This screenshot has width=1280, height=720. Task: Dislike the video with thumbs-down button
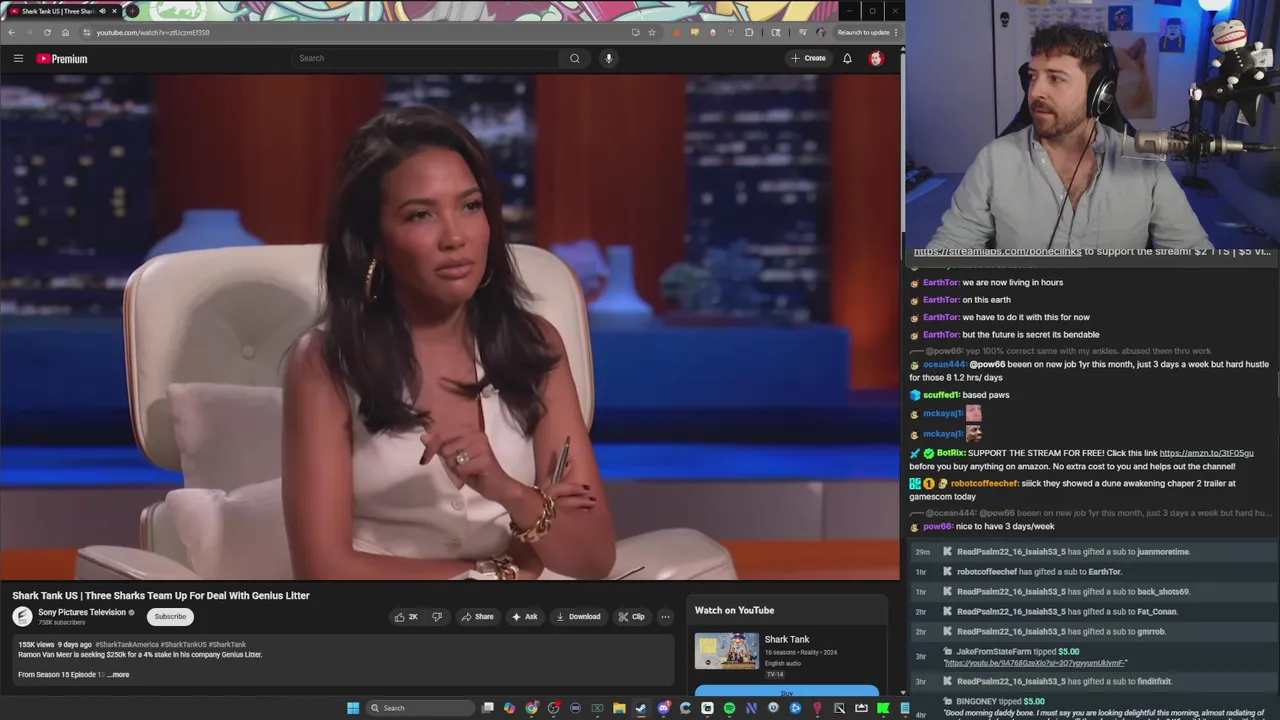[x=437, y=617]
